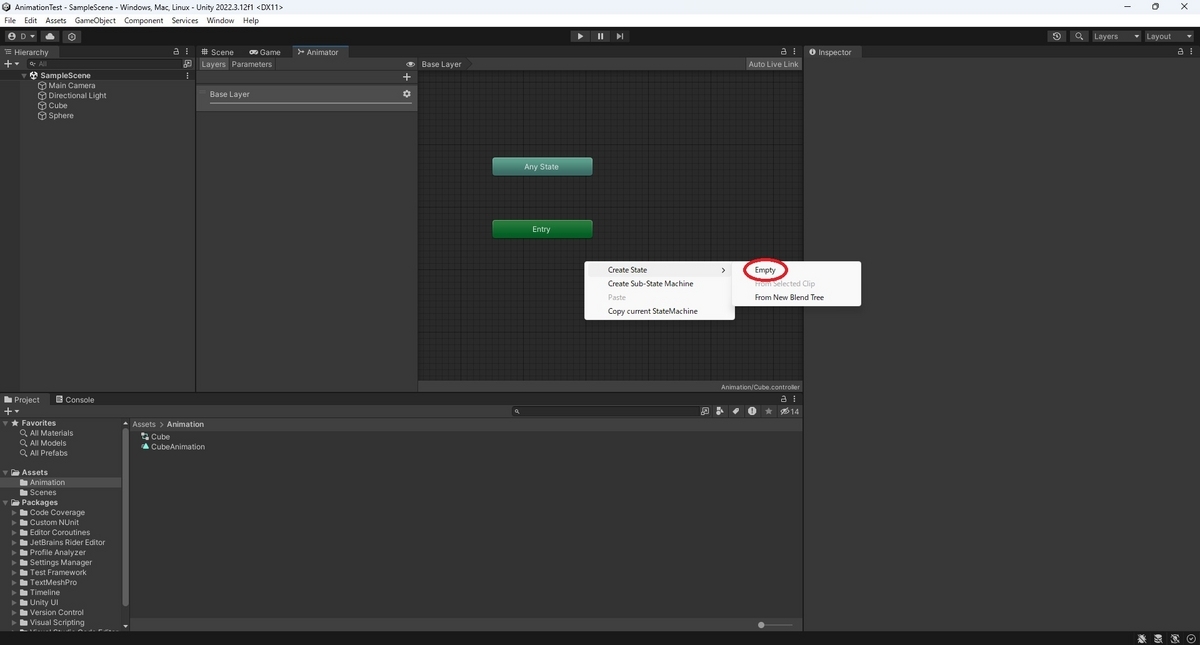Image resolution: width=1200 pixels, height=645 pixels.
Task: Toggle the Auto Live Link button
Action: 774,64
